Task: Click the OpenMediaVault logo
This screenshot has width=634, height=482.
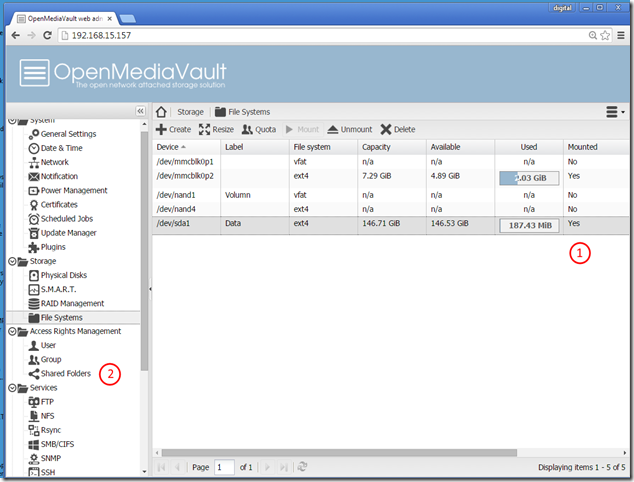Action: tap(123, 73)
